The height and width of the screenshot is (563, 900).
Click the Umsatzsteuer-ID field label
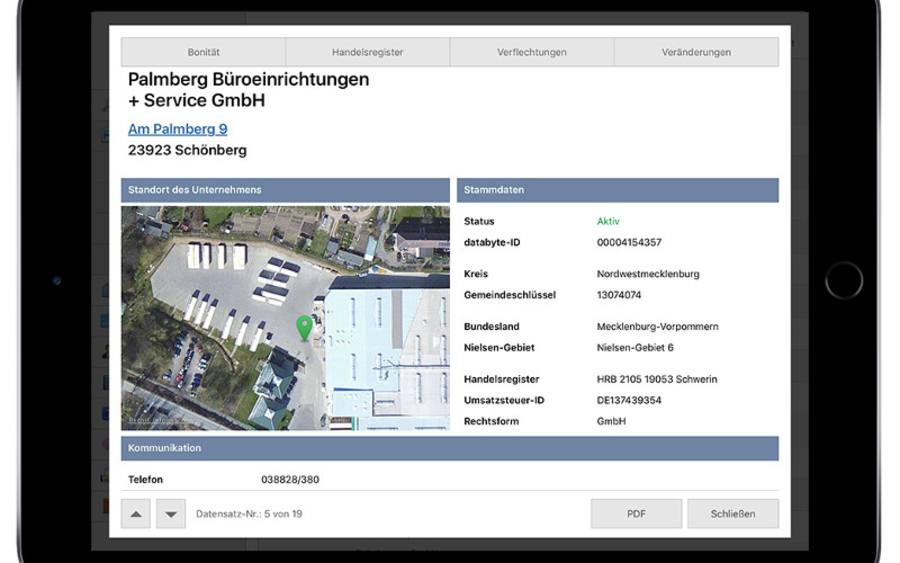pos(504,401)
